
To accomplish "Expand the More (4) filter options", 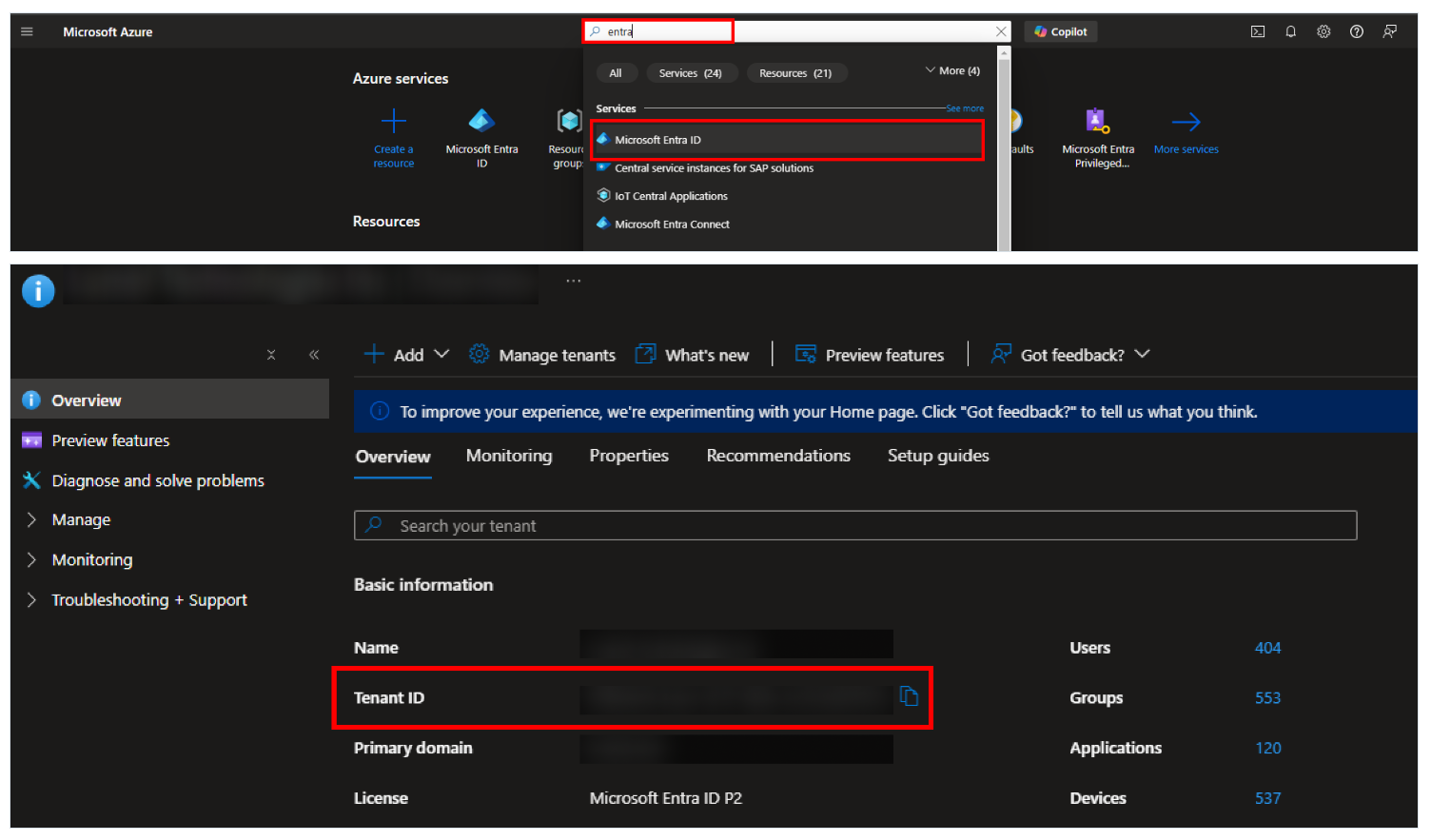I will tap(951, 71).
